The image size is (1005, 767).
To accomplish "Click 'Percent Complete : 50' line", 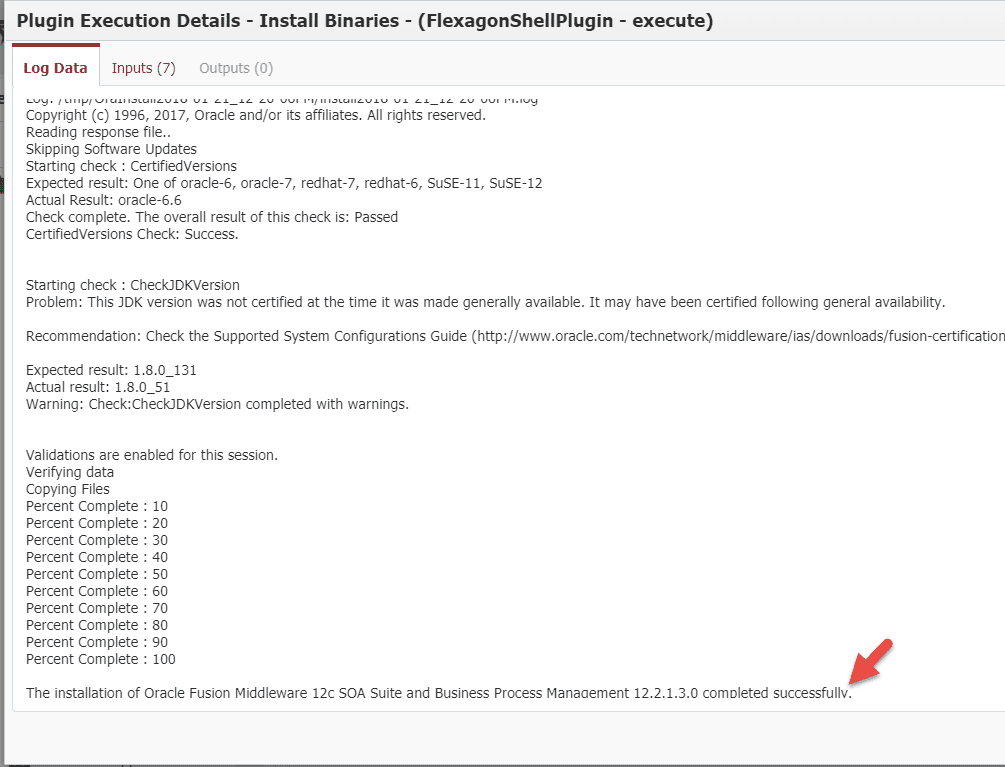I will (x=97, y=574).
